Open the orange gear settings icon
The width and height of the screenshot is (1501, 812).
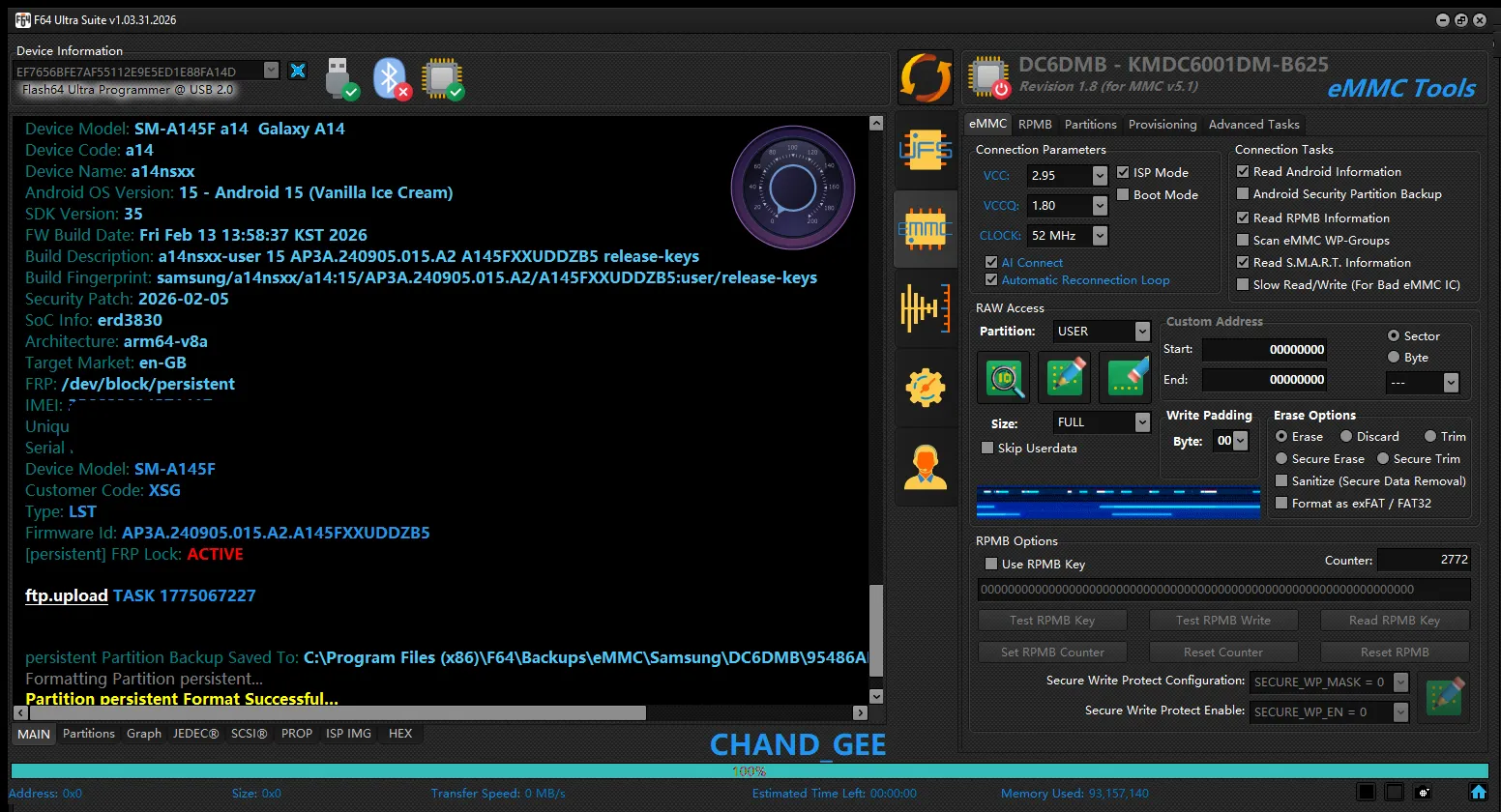tap(926, 388)
